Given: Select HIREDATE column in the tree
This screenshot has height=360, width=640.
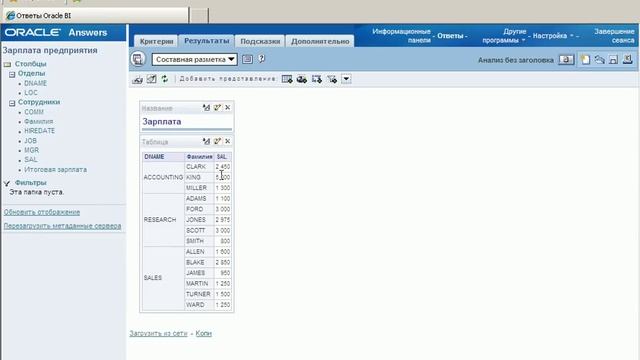Looking at the screenshot, I should coord(39,131).
